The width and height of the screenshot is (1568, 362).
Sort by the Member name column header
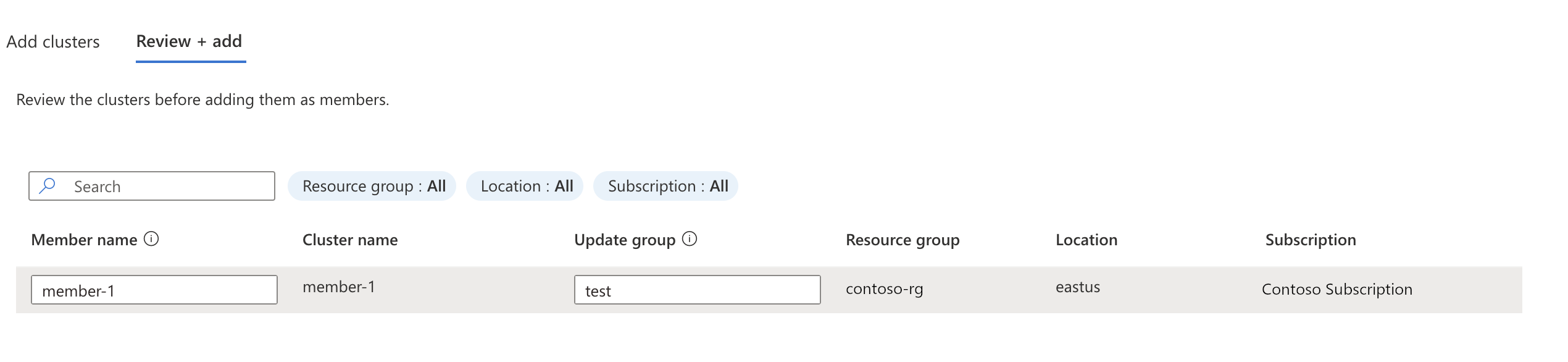85,240
